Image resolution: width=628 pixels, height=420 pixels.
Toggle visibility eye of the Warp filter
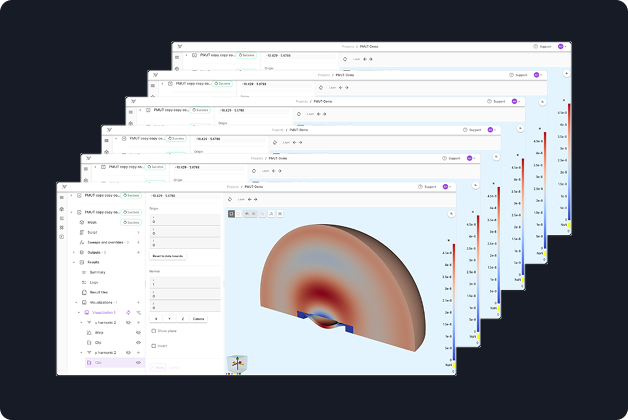[x=139, y=332]
